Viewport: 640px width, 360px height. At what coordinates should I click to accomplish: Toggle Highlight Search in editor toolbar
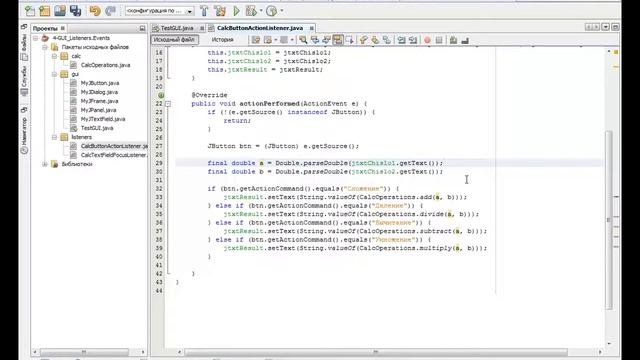pyautogui.click(x=338, y=40)
